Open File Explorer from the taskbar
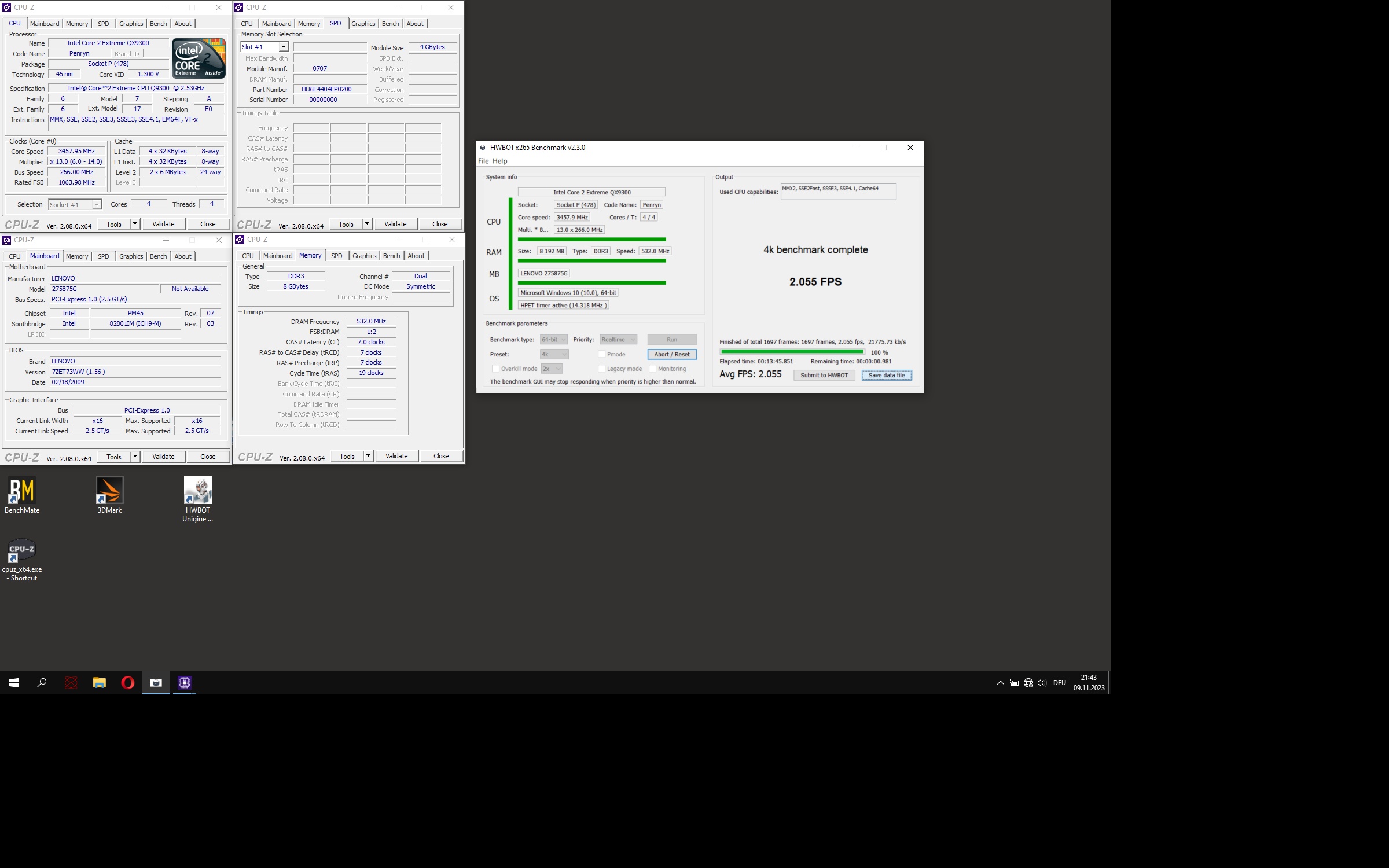The height and width of the screenshot is (868, 1389). pyautogui.click(x=100, y=683)
